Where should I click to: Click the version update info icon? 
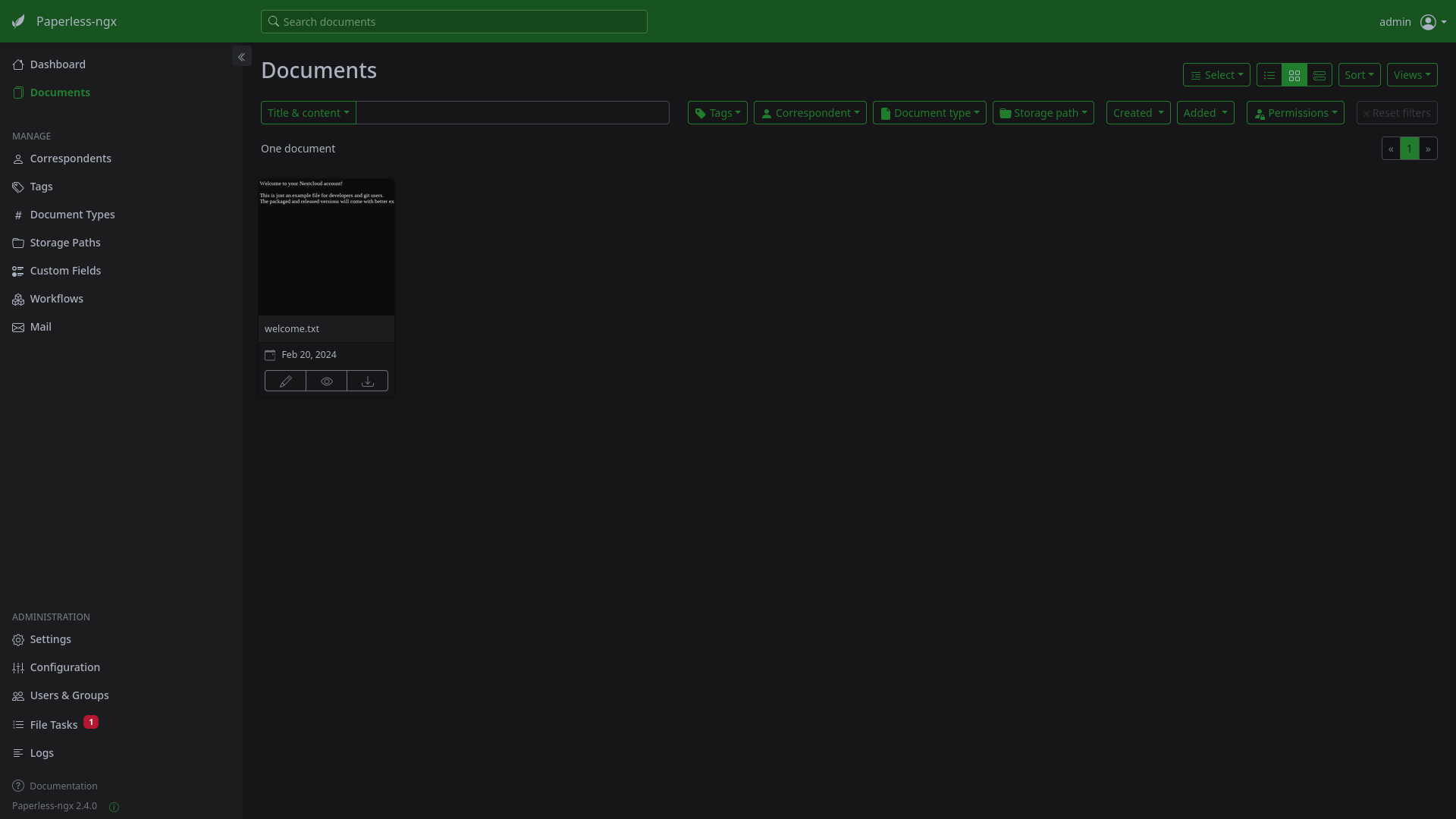[x=114, y=807]
